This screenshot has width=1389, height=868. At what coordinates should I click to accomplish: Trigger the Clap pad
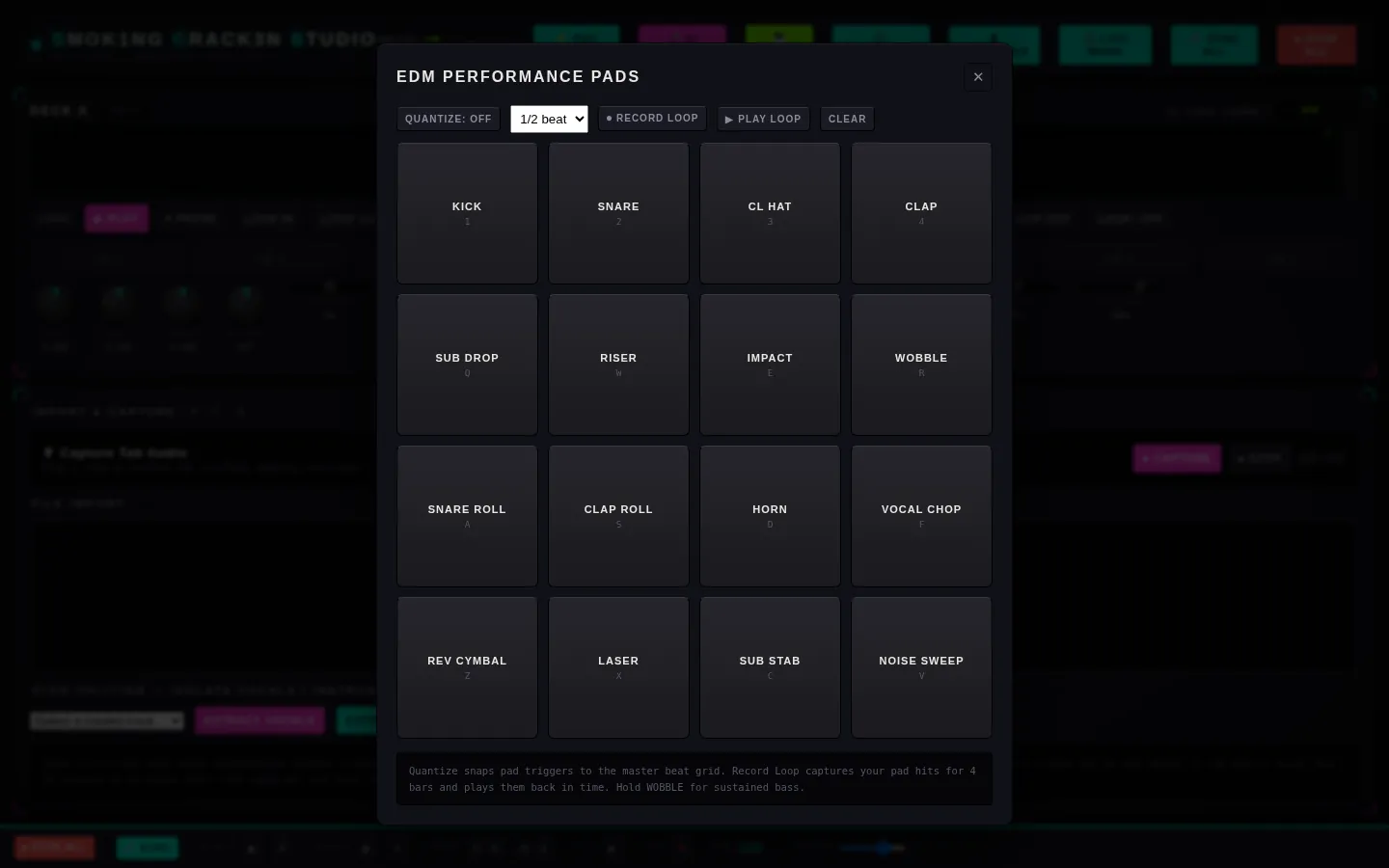pyautogui.click(x=921, y=213)
